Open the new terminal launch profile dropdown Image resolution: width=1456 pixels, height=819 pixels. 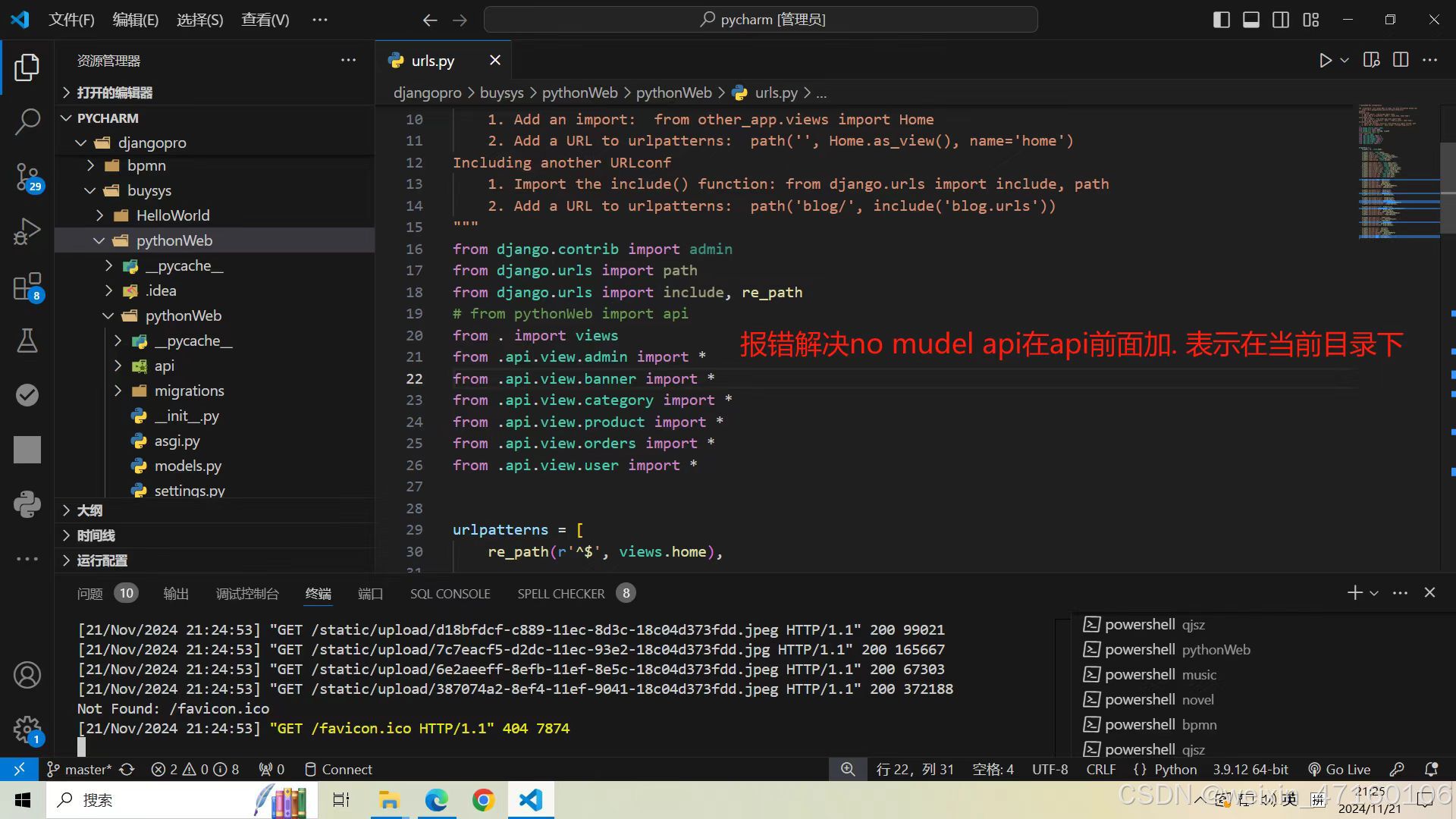(x=1374, y=593)
